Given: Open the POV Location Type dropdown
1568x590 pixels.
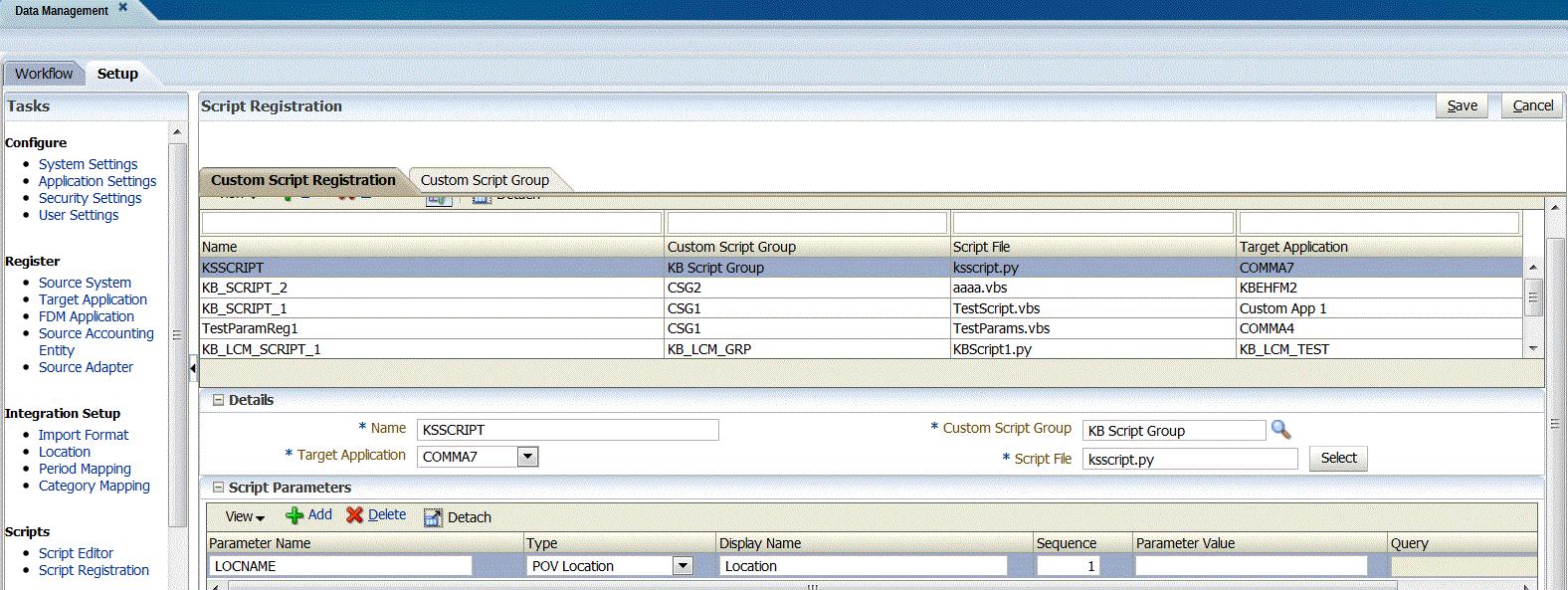Looking at the screenshot, I should [683, 566].
